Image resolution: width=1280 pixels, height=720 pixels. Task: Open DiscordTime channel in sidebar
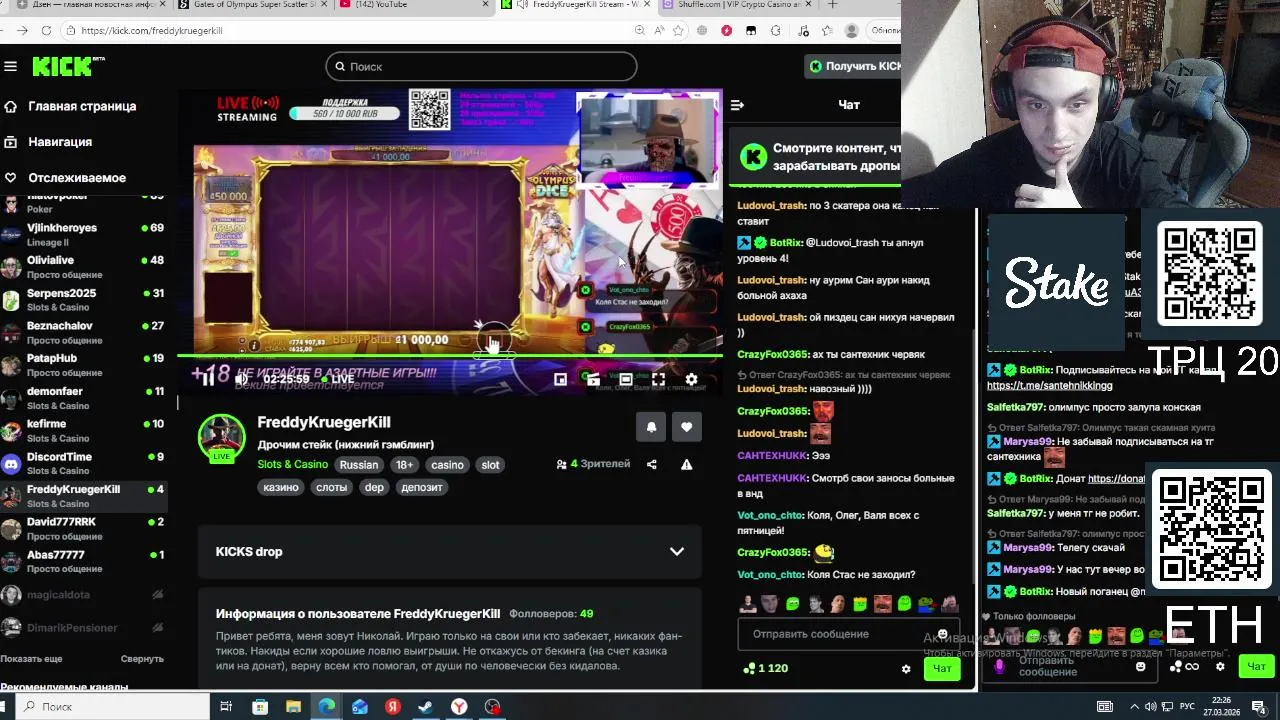point(86,463)
